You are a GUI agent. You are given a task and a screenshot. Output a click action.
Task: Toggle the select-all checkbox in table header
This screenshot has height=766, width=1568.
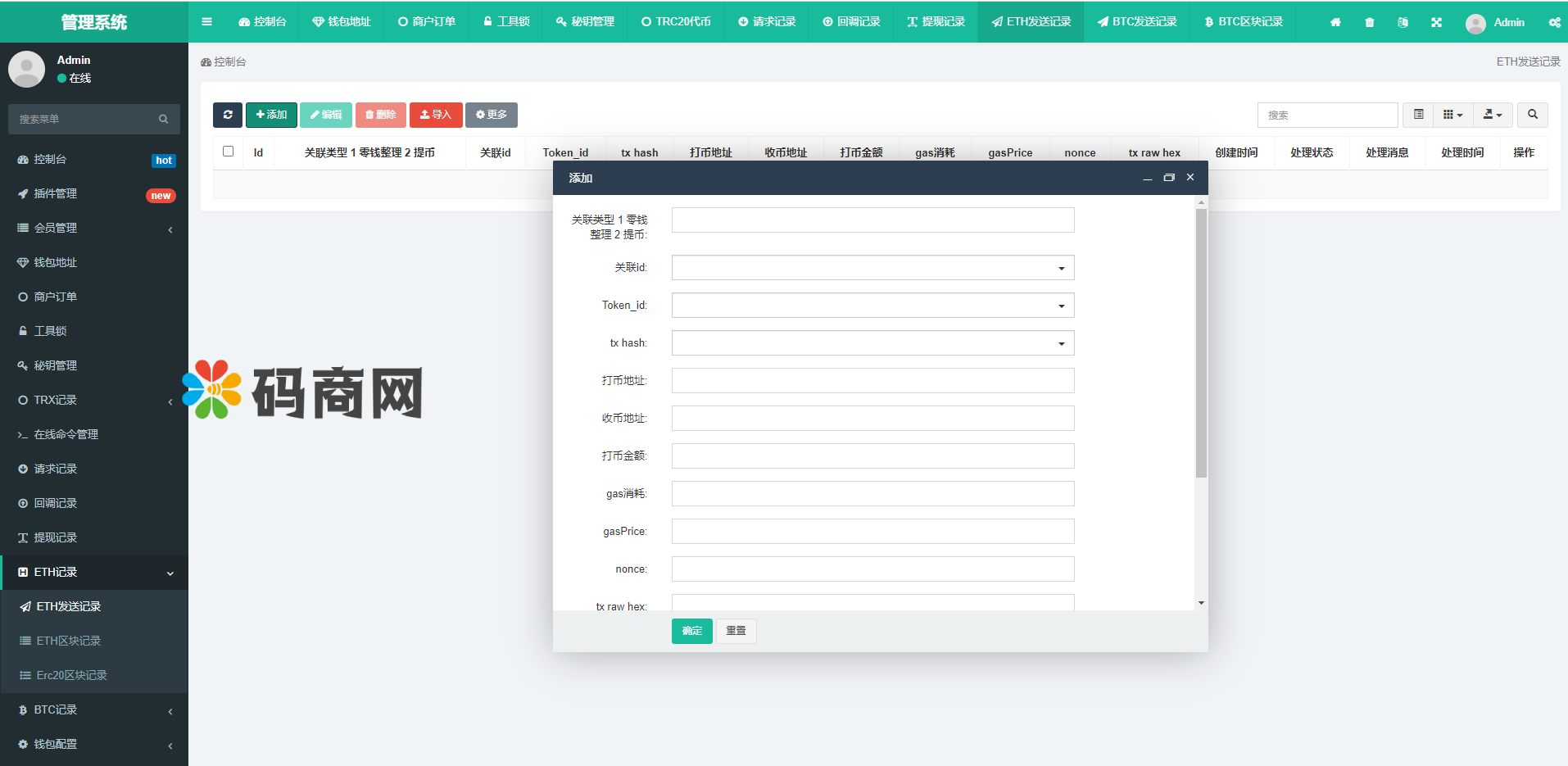[228, 152]
